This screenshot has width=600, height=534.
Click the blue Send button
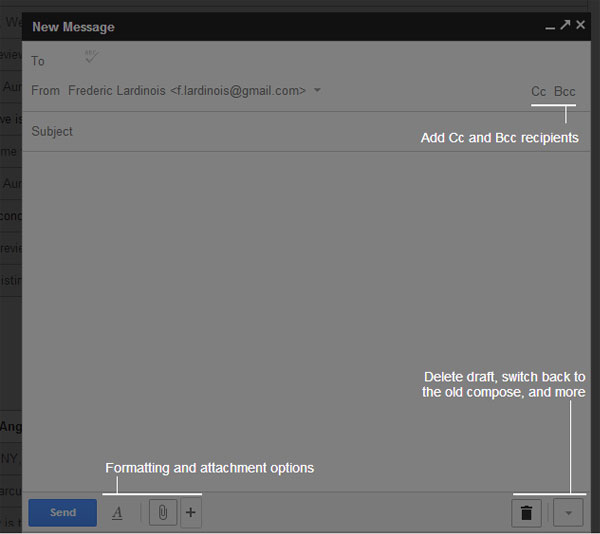[x=62, y=512]
